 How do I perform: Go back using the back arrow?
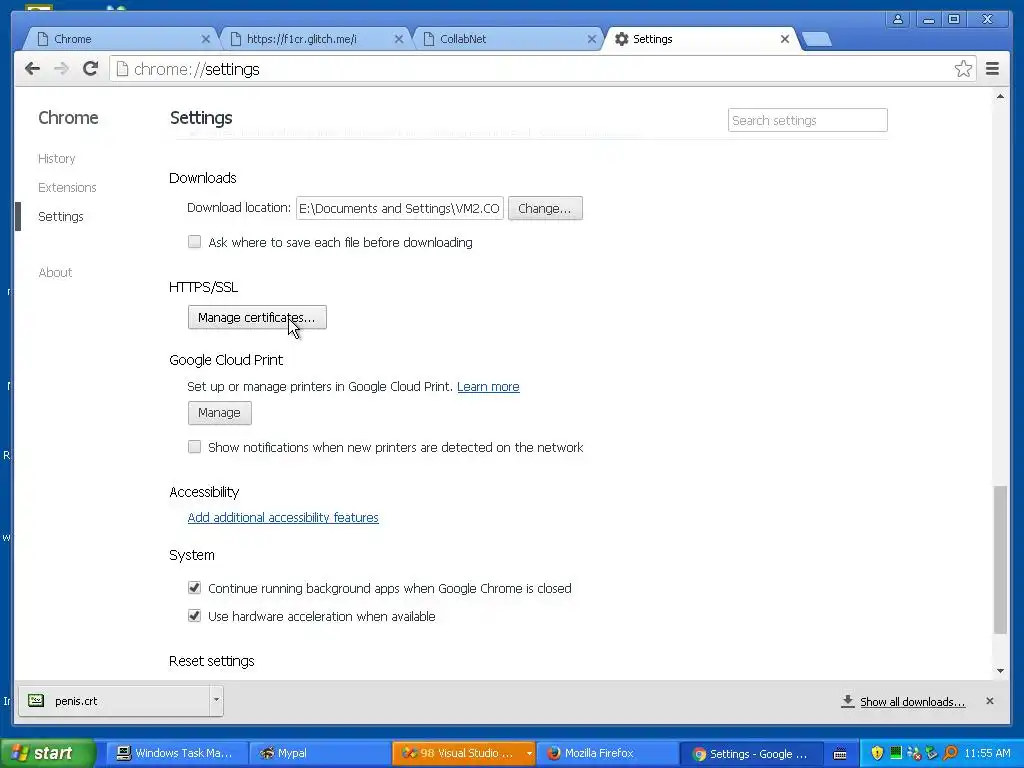(32, 69)
